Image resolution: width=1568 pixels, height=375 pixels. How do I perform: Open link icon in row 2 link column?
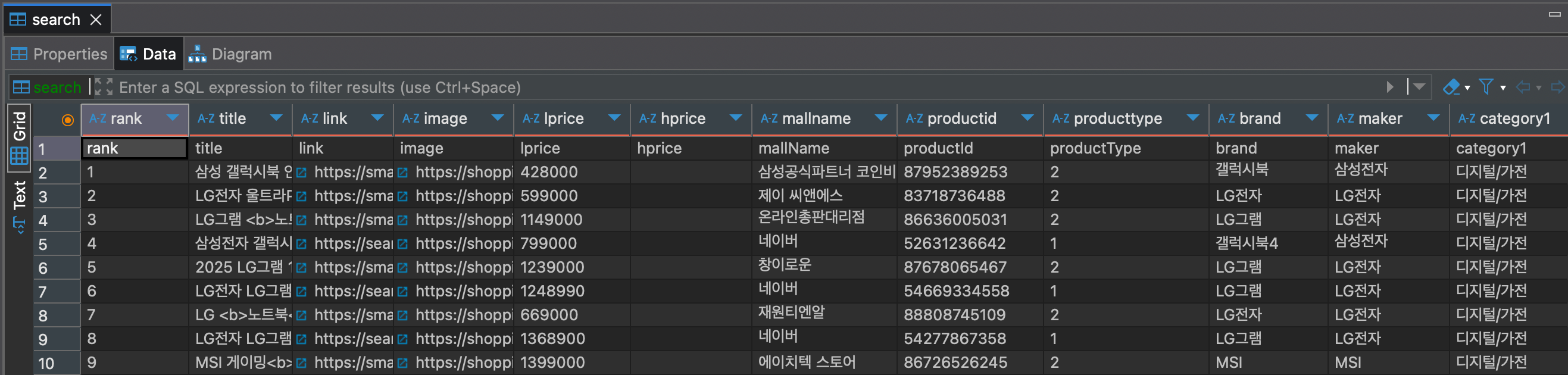click(301, 173)
